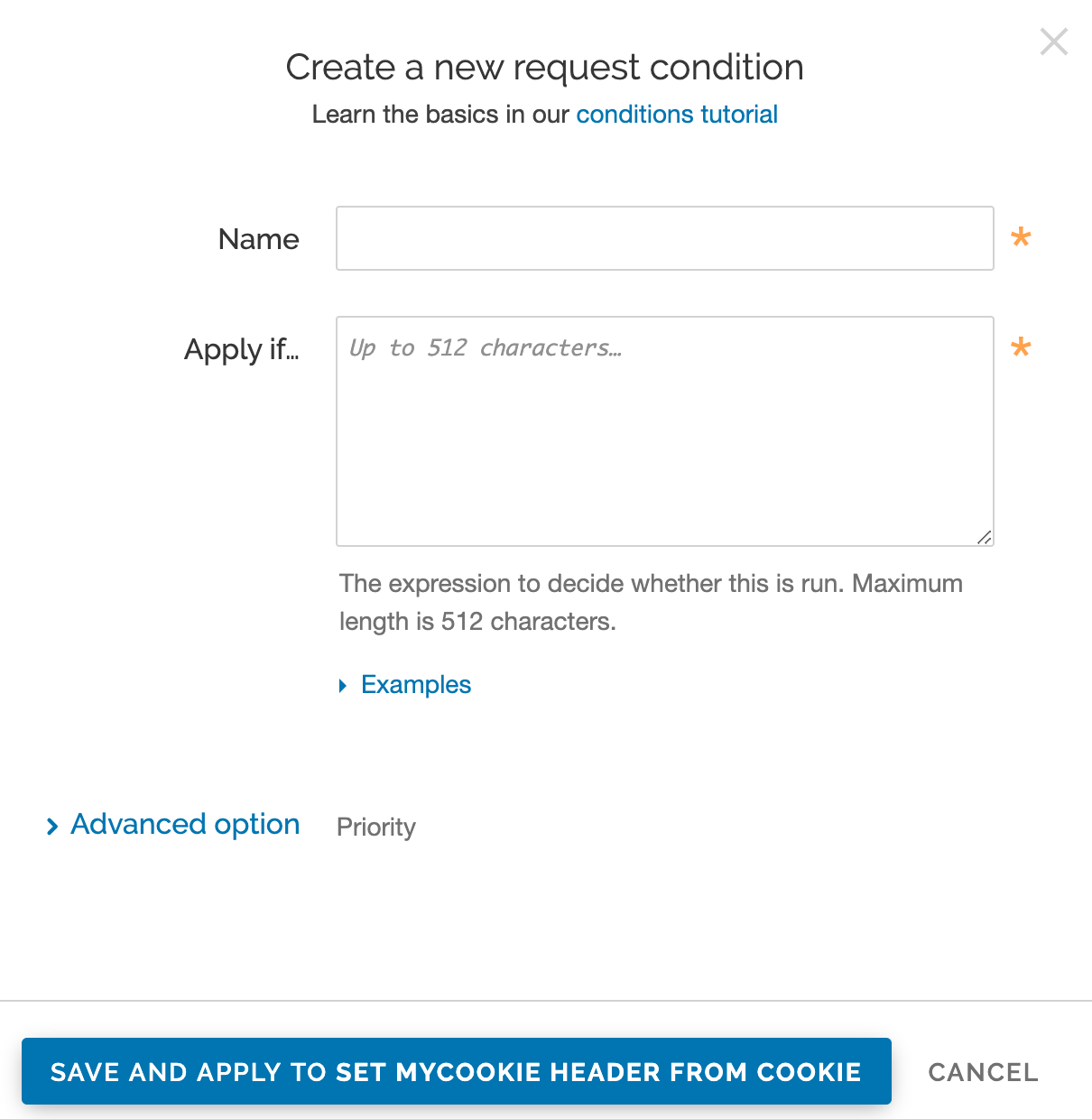Click the required asterisk beside Apply if
Viewport: 1092px width, 1119px height.
point(1020,348)
